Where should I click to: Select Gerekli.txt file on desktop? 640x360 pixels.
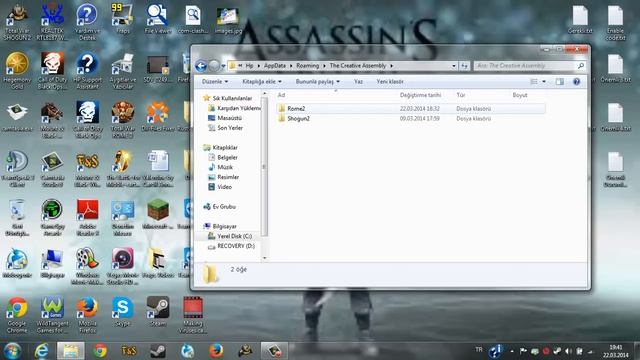(x=580, y=19)
